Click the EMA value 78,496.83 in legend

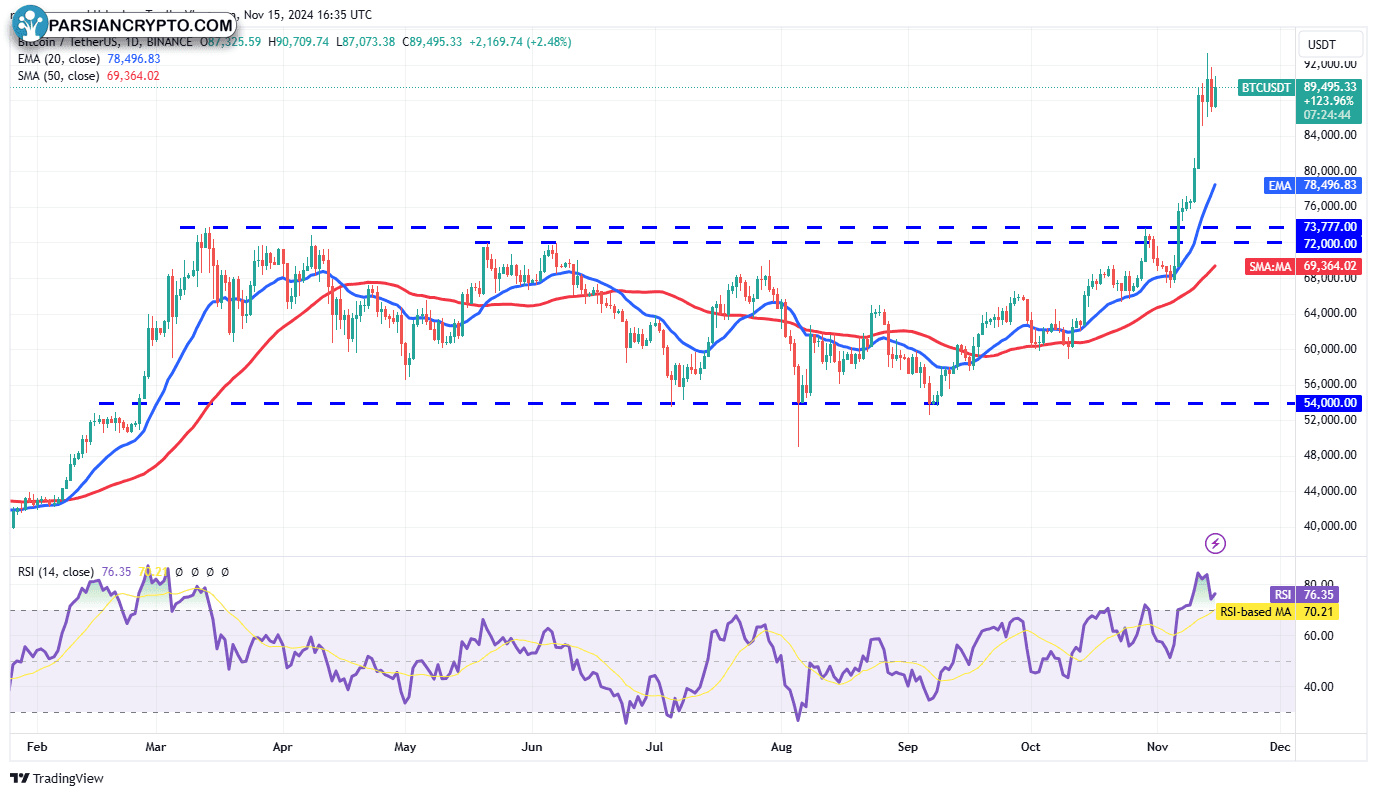pos(133,59)
